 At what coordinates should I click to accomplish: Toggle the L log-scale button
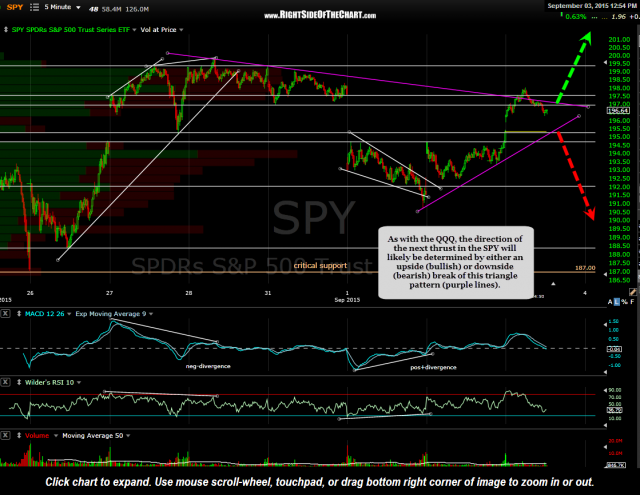tap(617, 302)
